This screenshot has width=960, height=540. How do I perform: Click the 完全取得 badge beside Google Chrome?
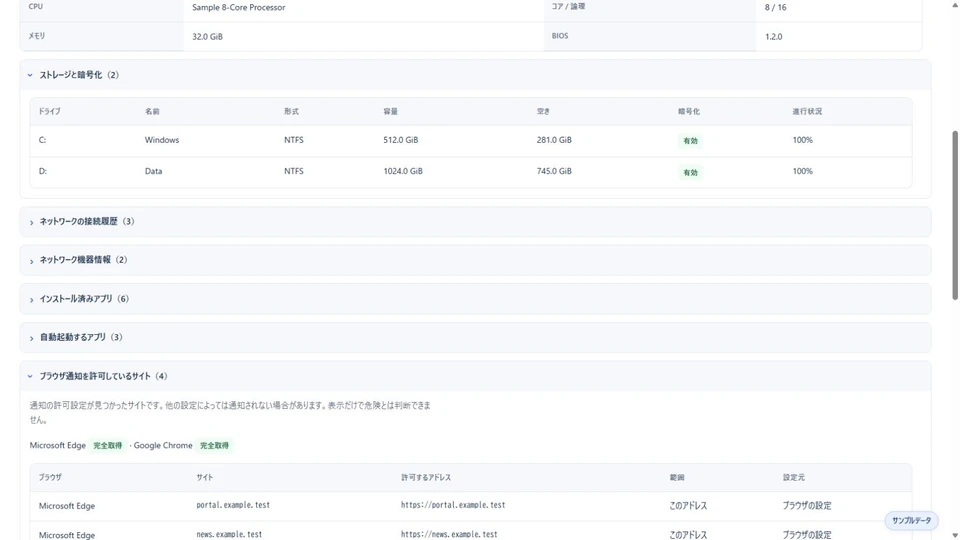coord(214,446)
